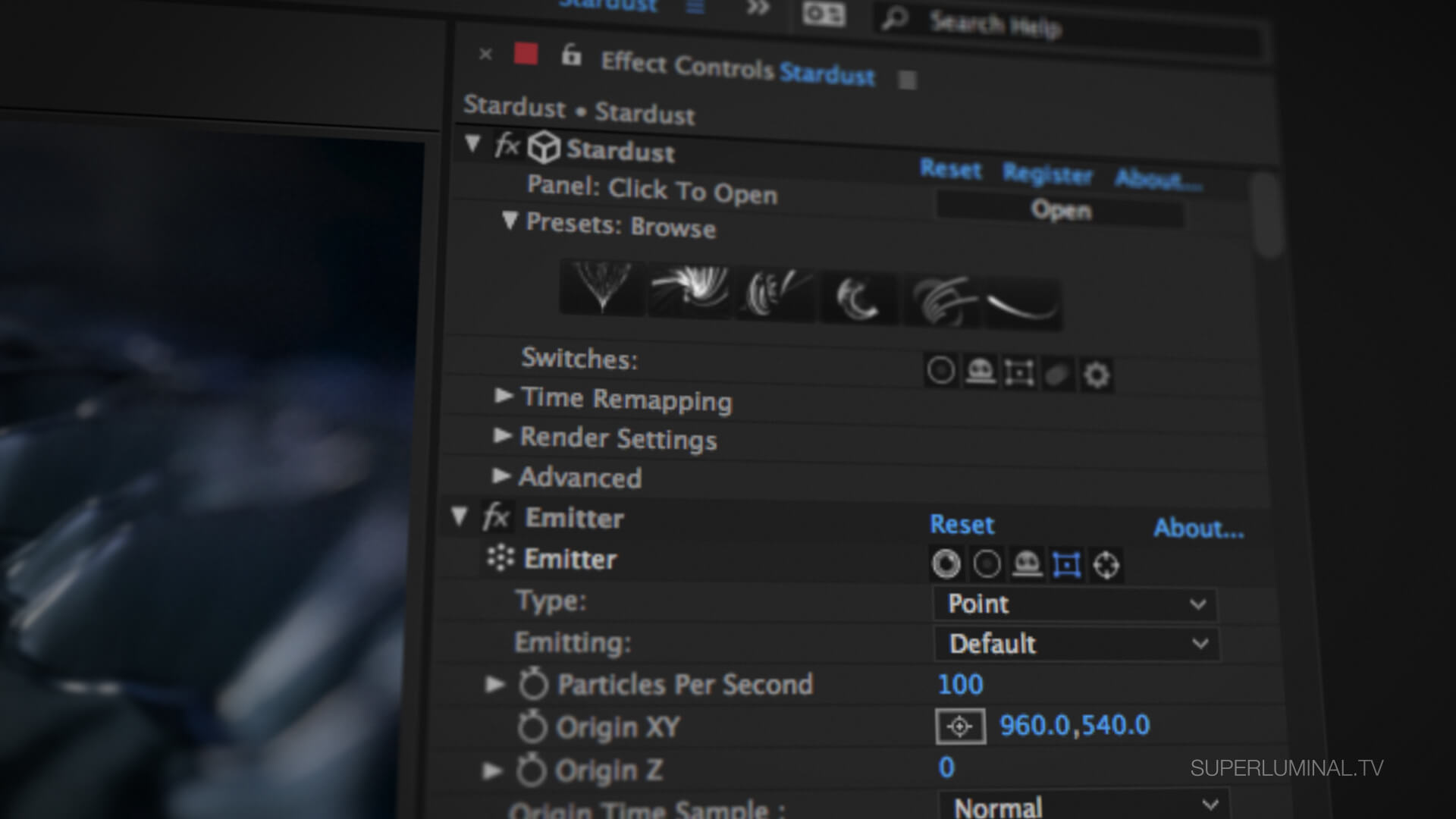
Task: Click the mask-face icon in Emitter row
Action: click(1027, 565)
